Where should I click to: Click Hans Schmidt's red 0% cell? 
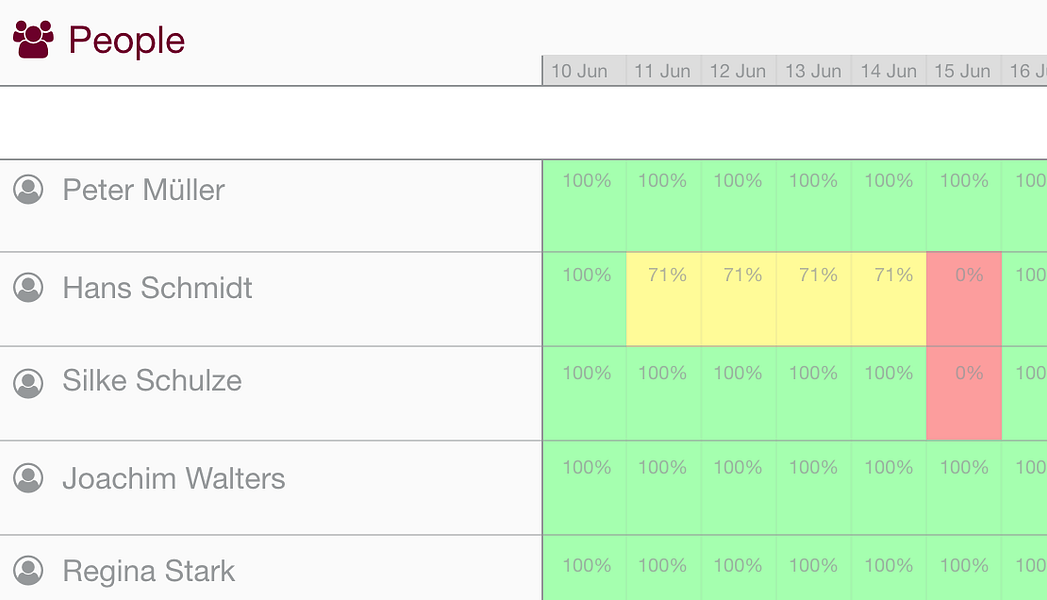pos(964,298)
